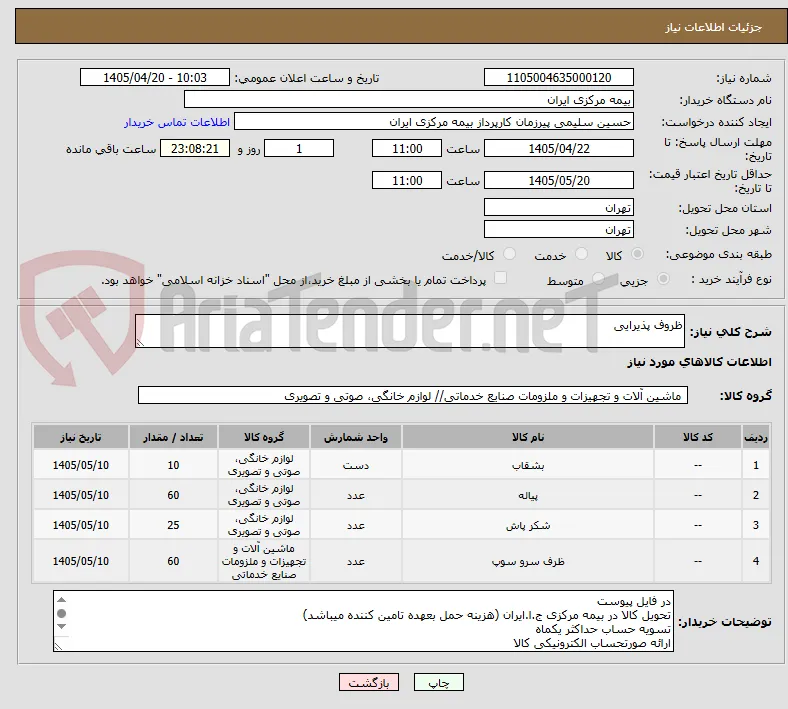
Task: Click the شکر پاش item name cell
Action: pos(528,526)
